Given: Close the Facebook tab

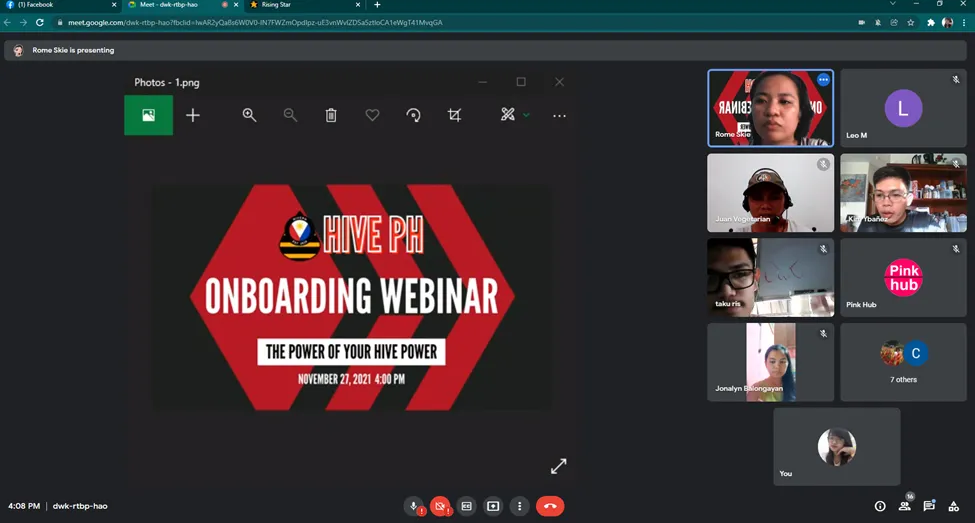Looking at the screenshot, I should [x=114, y=4].
